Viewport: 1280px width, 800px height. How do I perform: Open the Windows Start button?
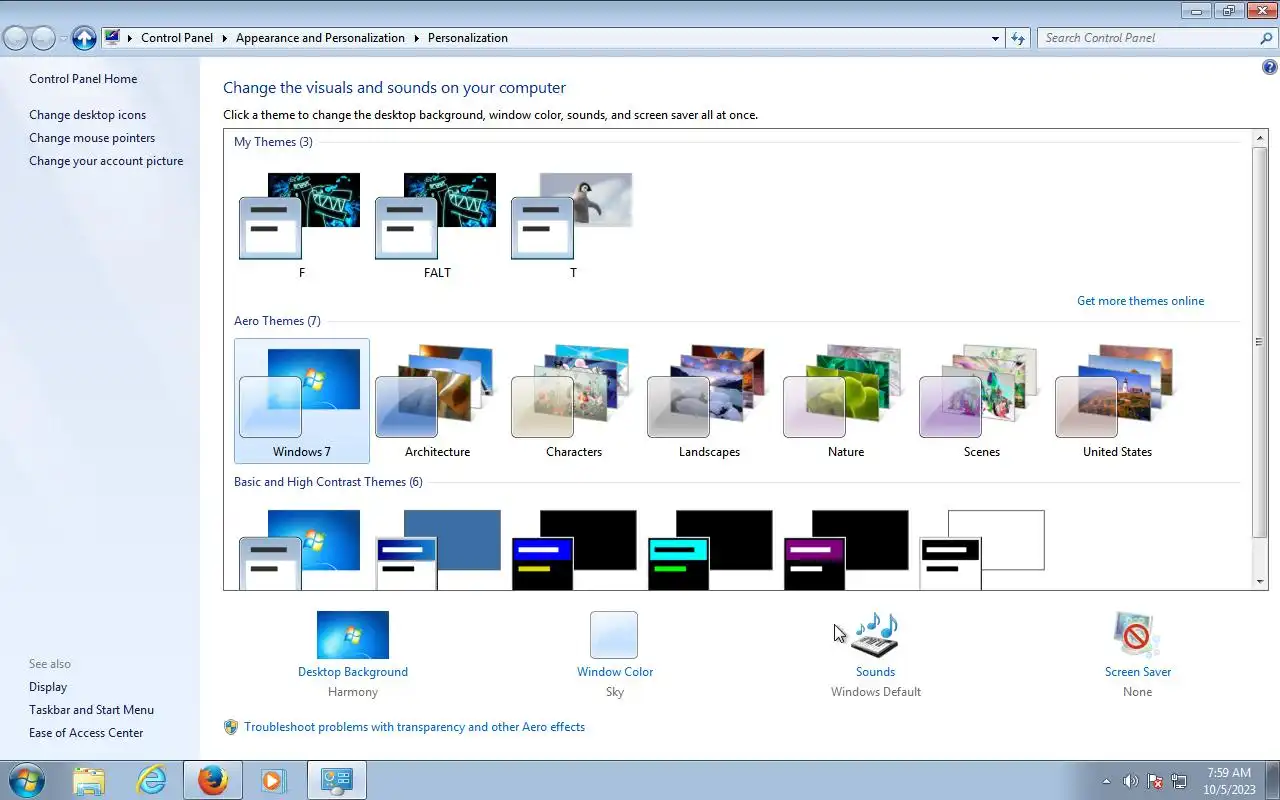pos(26,780)
